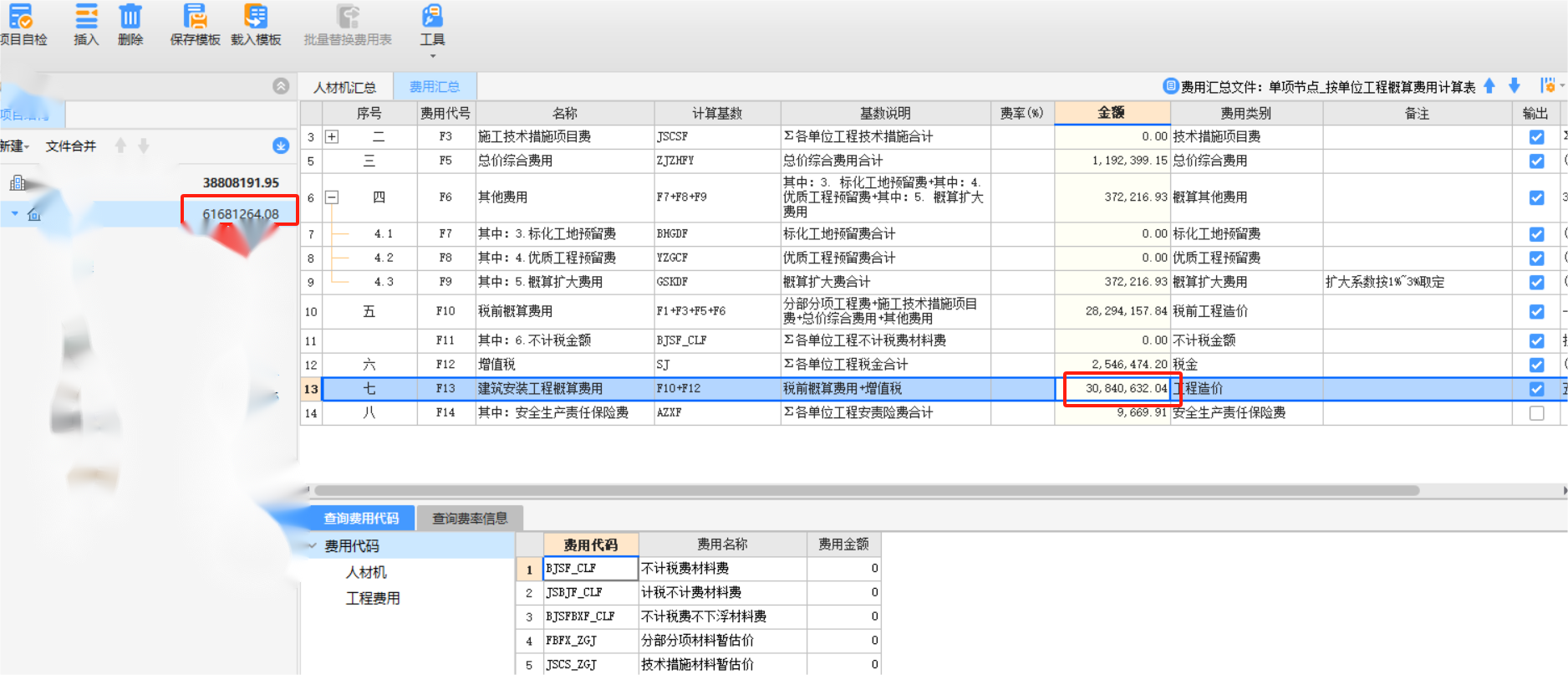Switch to the 查询费用代码 tab
Viewport: 1568px width, 675px height.
pyautogui.click(x=361, y=519)
